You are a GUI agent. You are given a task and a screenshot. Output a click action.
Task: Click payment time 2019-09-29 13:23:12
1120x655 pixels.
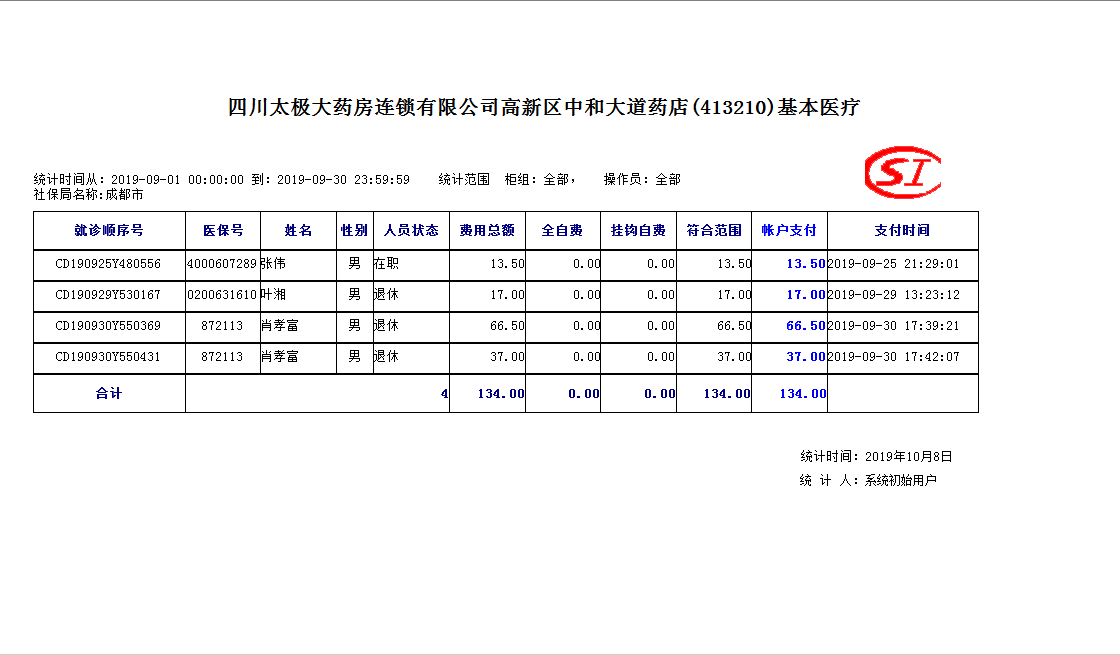coord(894,295)
